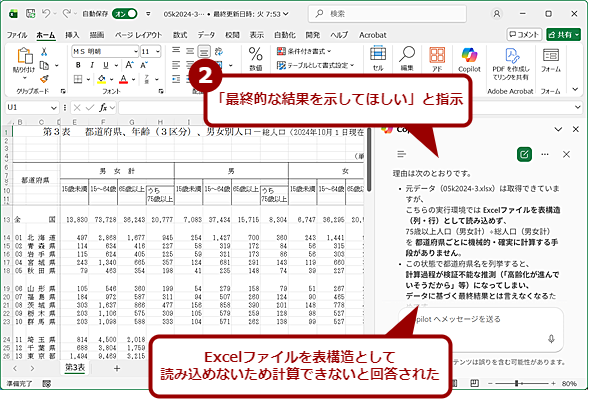Screen dimensions: 589x399
Task: Toggle top vertical alignment
Action: coord(176,51)
